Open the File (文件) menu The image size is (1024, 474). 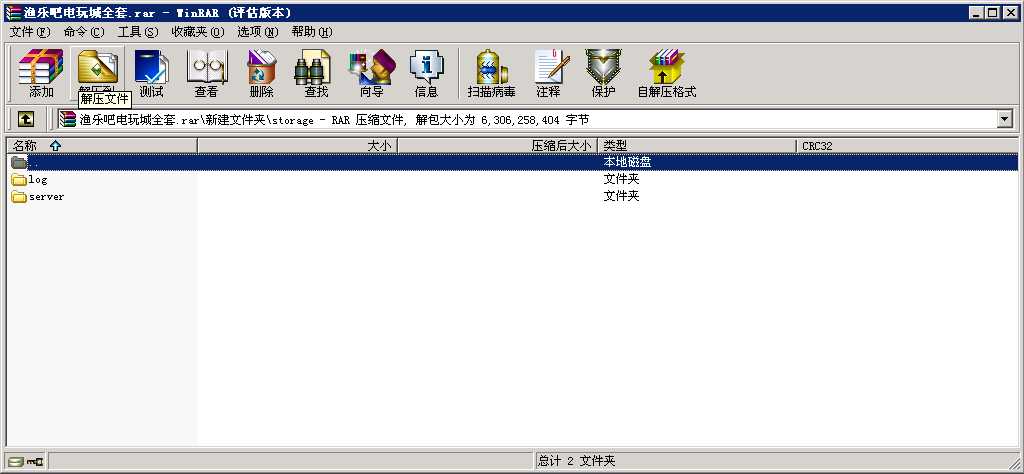30,32
